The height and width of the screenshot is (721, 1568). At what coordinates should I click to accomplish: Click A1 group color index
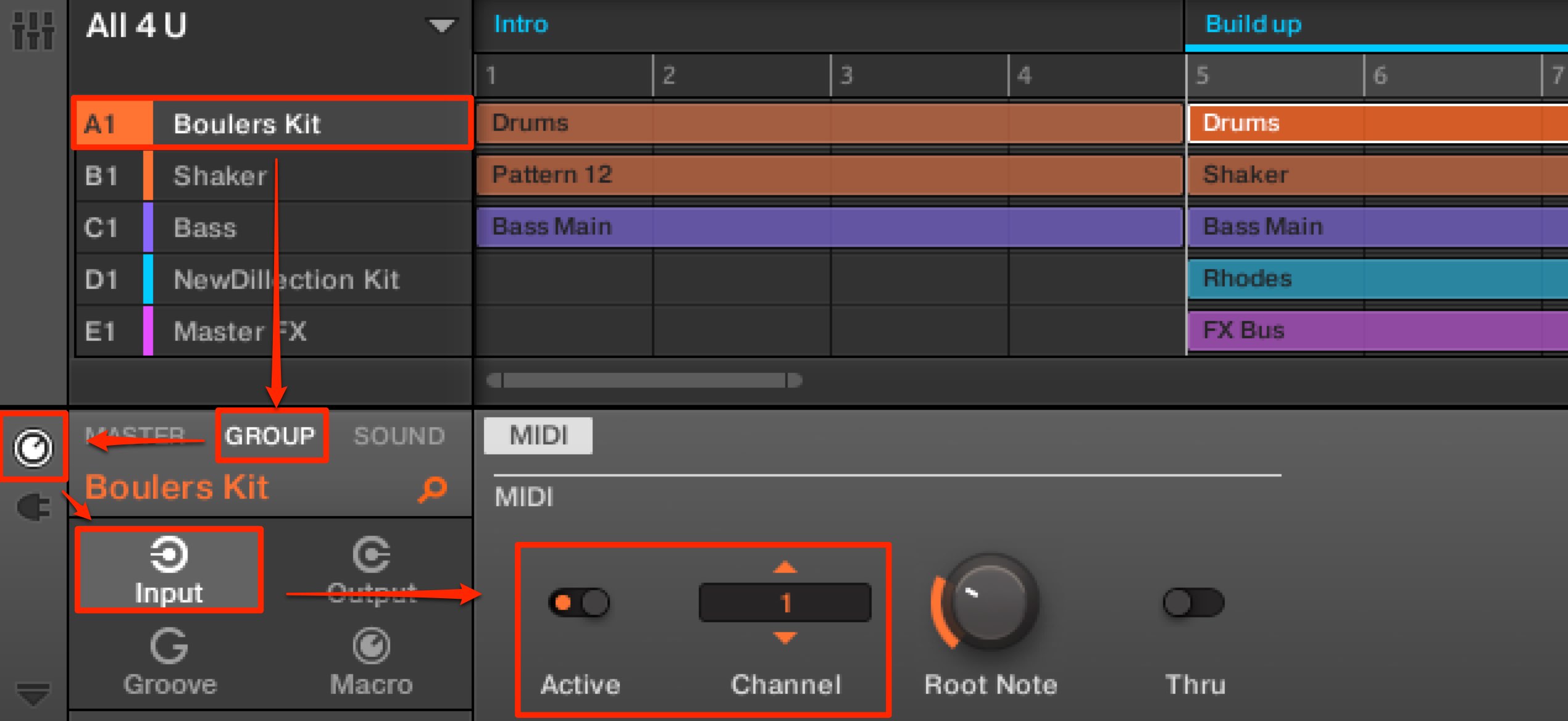coord(114,123)
